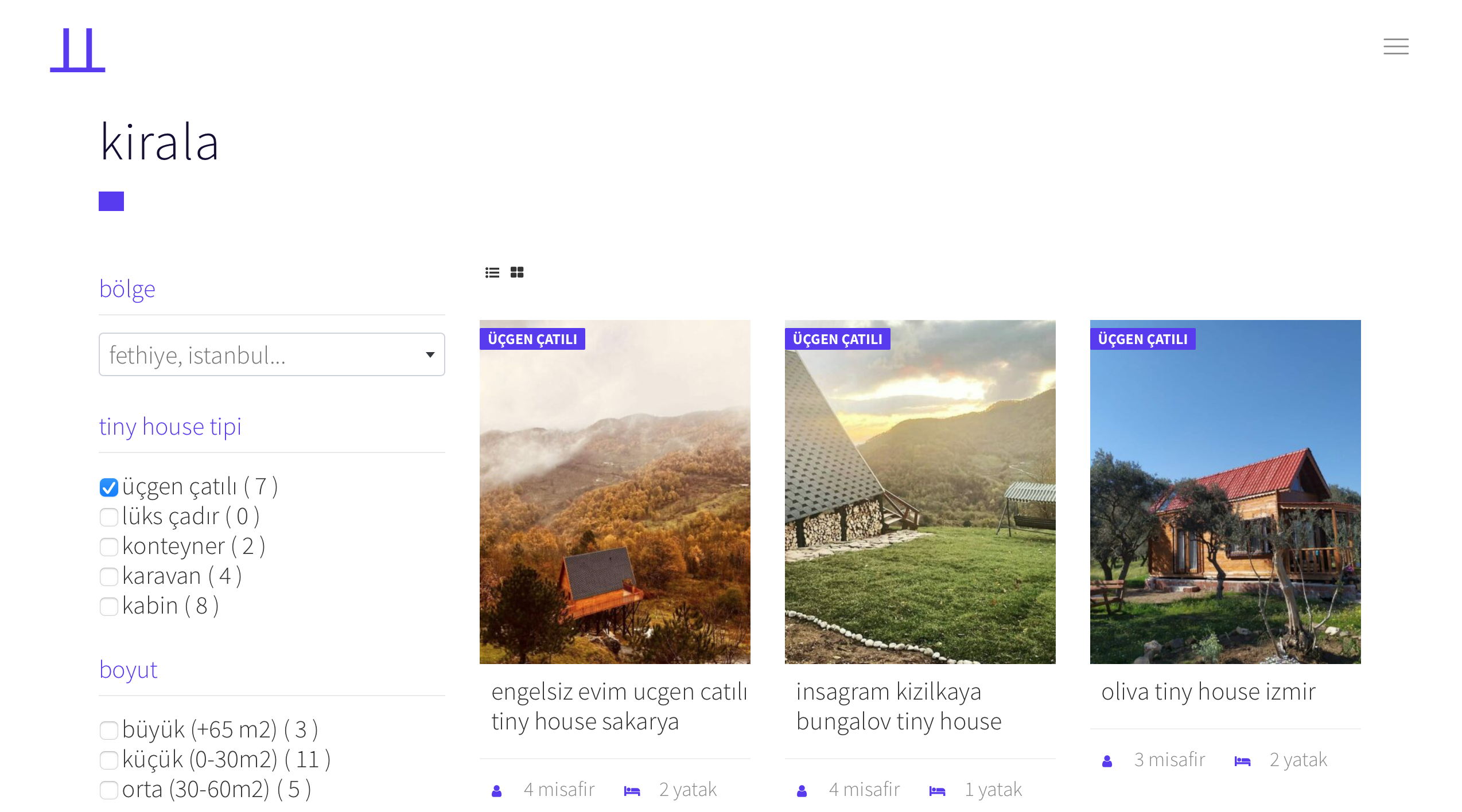Click the bed icon next to 2 yatak
The height and width of the screenshot is (812, 1462).
pos(632,790)
